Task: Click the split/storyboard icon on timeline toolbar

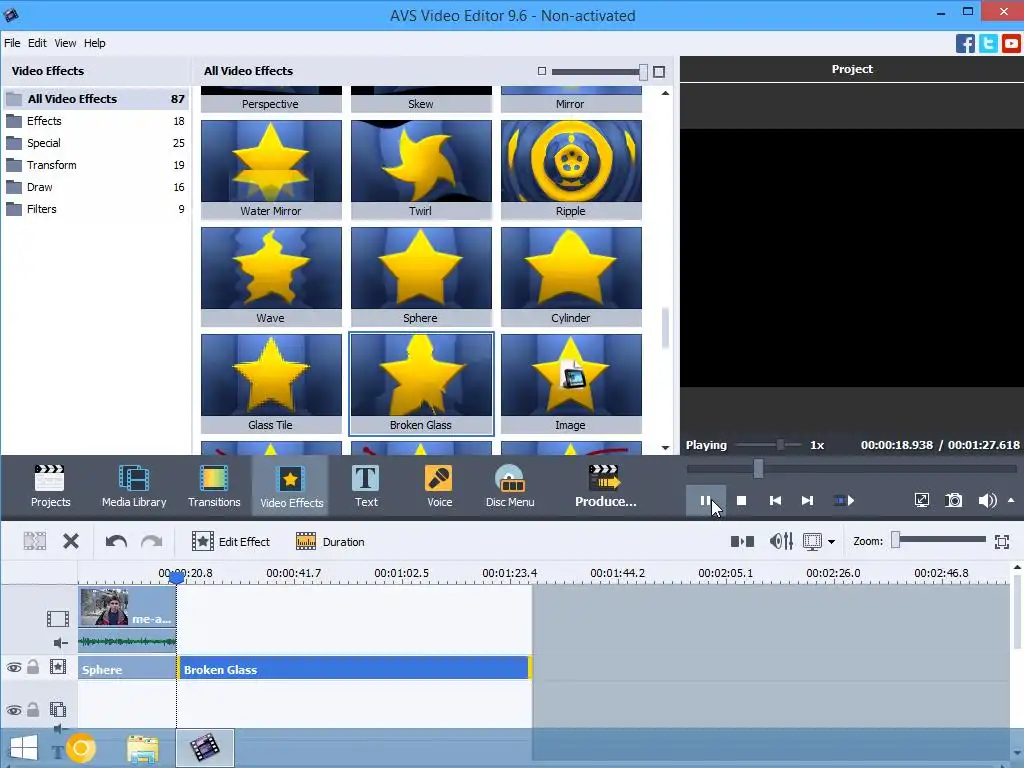Action: (x=742, y=541)
